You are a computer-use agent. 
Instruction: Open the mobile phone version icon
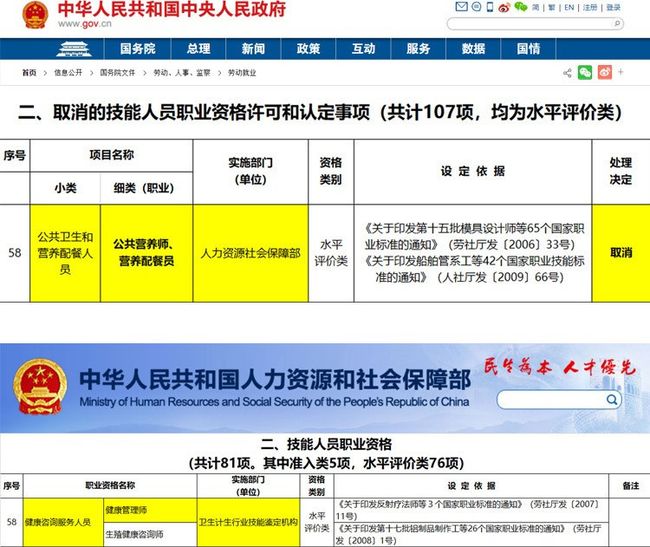(490, 7)
